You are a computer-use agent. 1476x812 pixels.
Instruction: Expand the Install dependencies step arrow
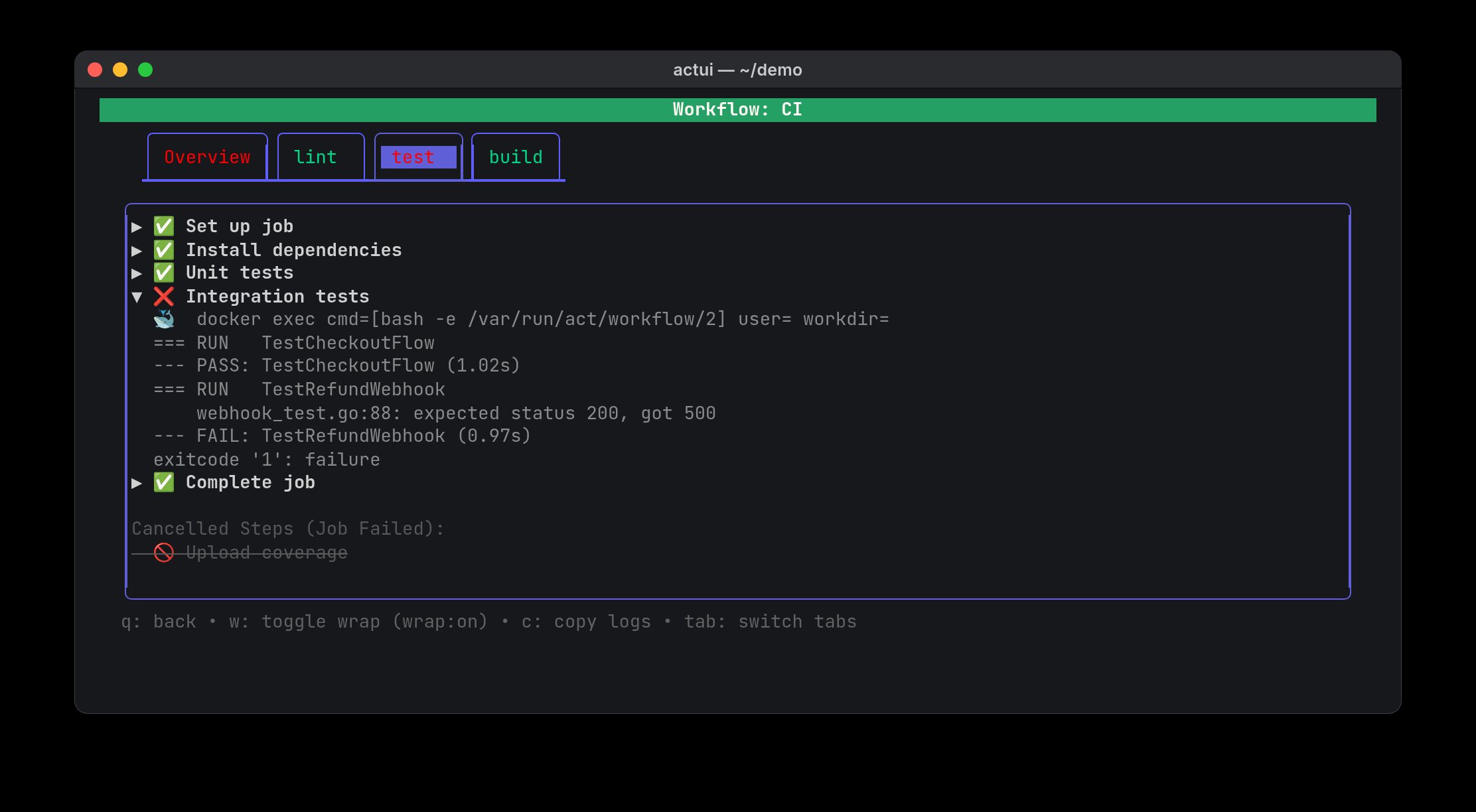[x=137, y=251]
